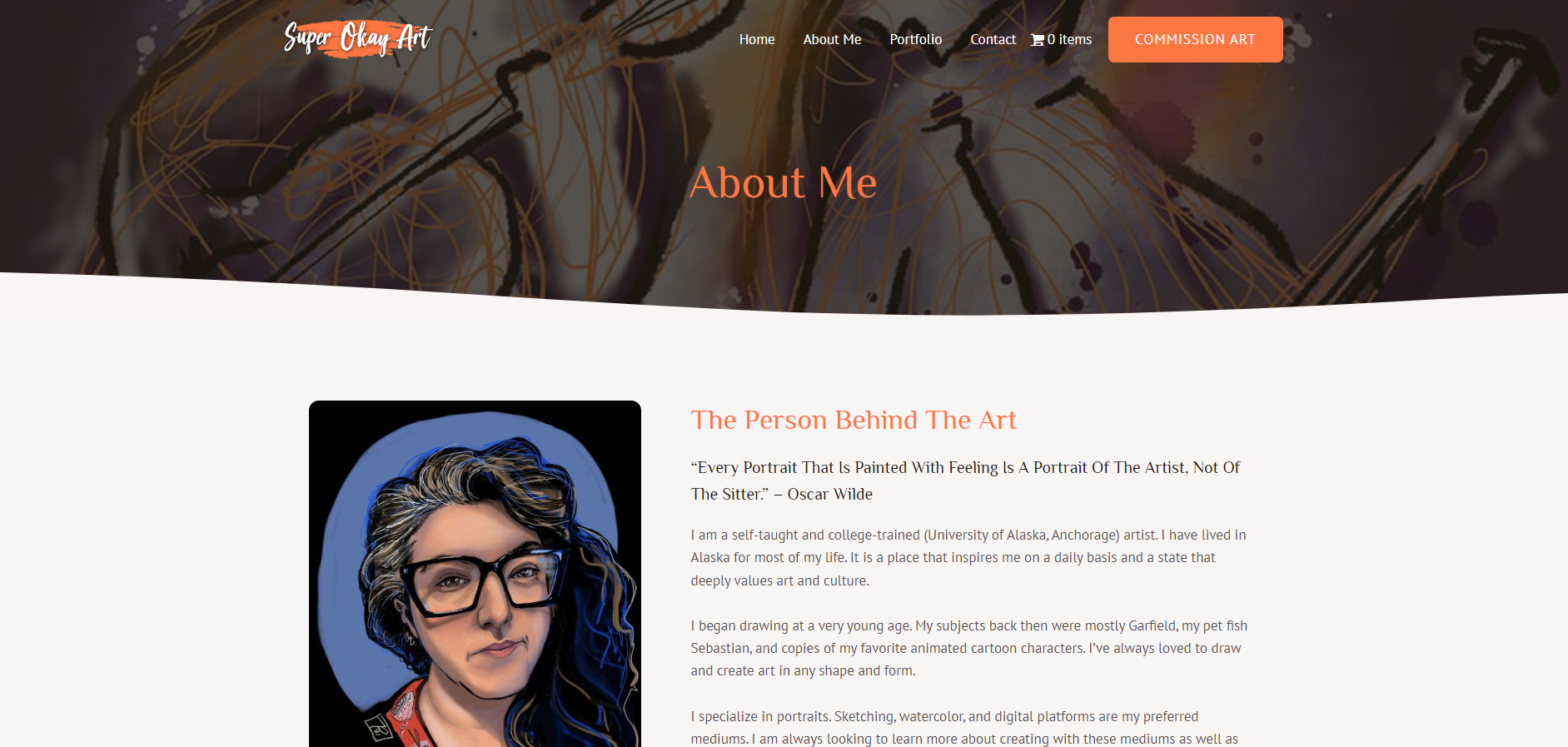The height and width of the screenshot is (747, 1568).
Task: Go to the Home page
Action: click(x=757, y=39)
